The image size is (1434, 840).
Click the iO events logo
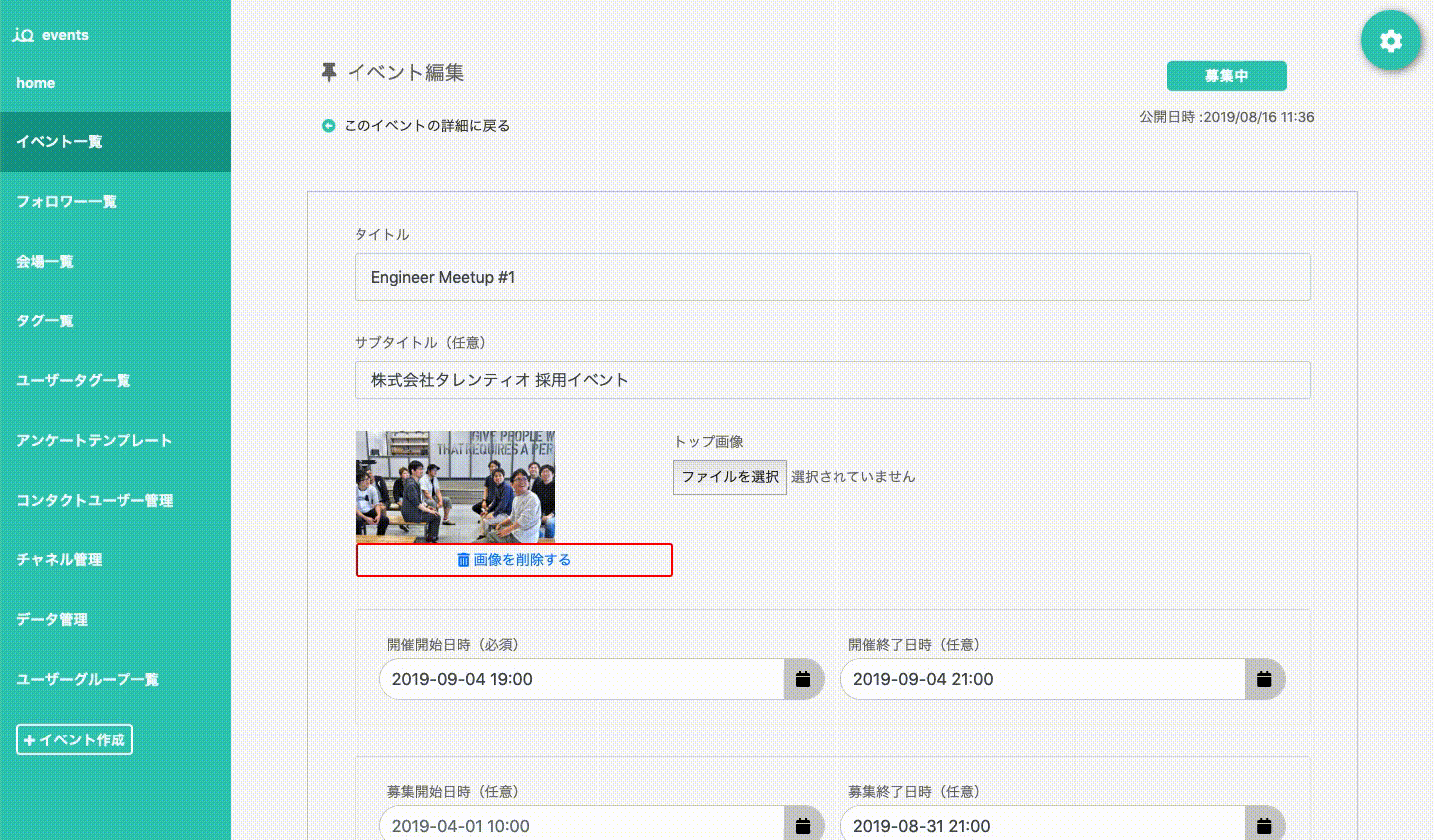coord(51,35)
